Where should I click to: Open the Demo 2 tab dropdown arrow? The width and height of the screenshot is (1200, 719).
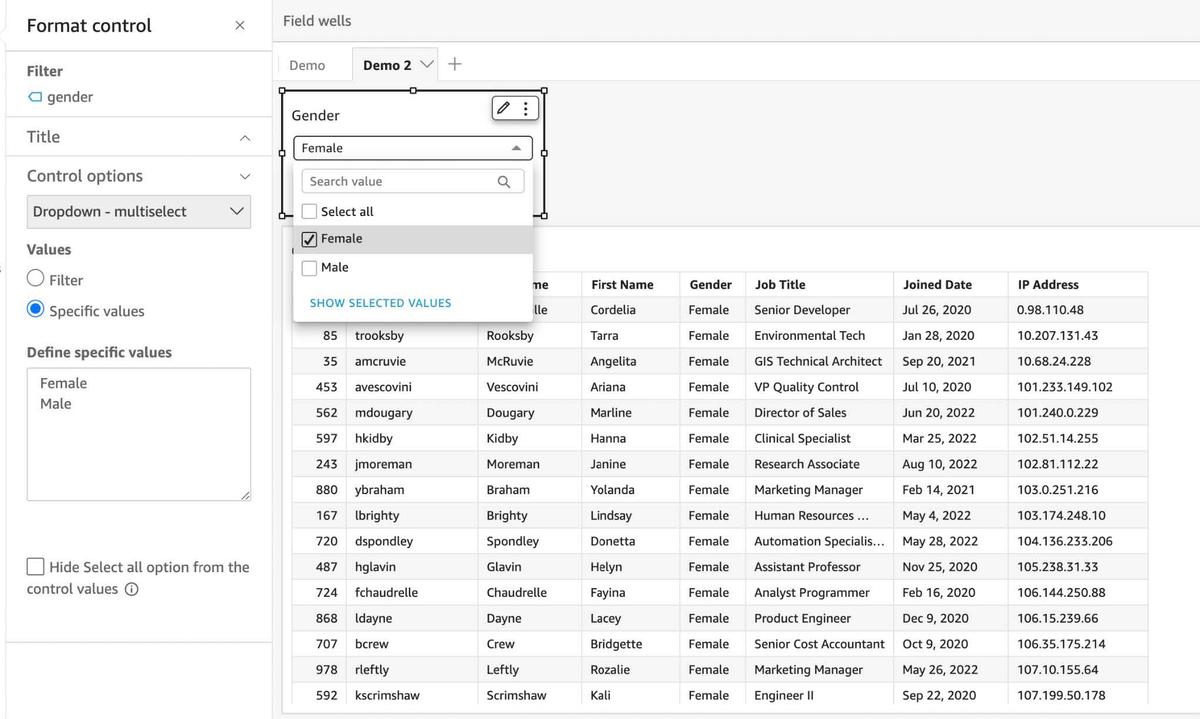pos(427,64)
